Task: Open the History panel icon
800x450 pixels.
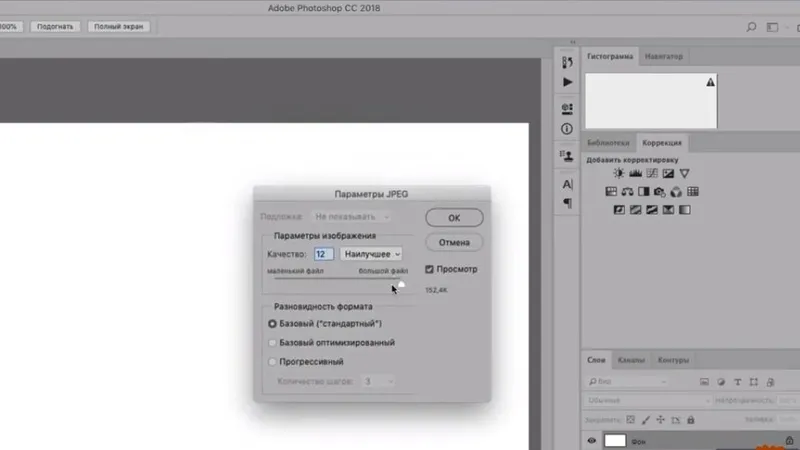Action: click(568, 62)
